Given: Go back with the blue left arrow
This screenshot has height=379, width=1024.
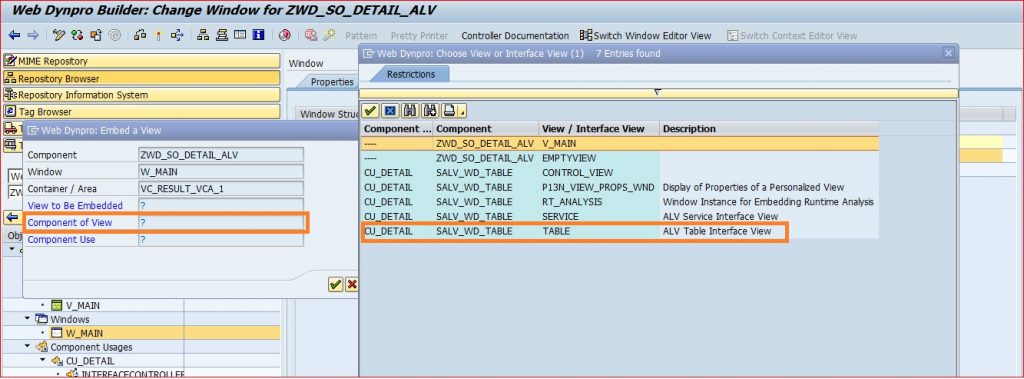Looking at the screenshot, I should click(x=14, y=35).
